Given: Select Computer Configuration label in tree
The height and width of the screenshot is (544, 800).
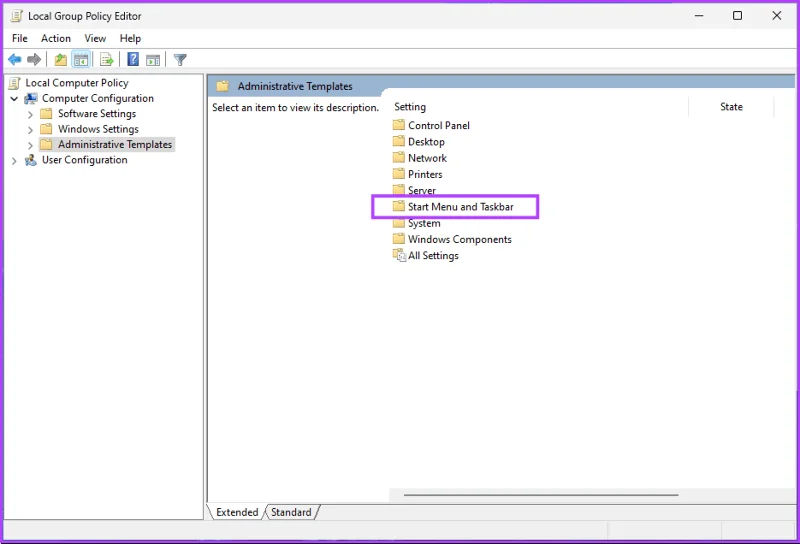Looking at the screenshot, I should [x=98, y=98].
